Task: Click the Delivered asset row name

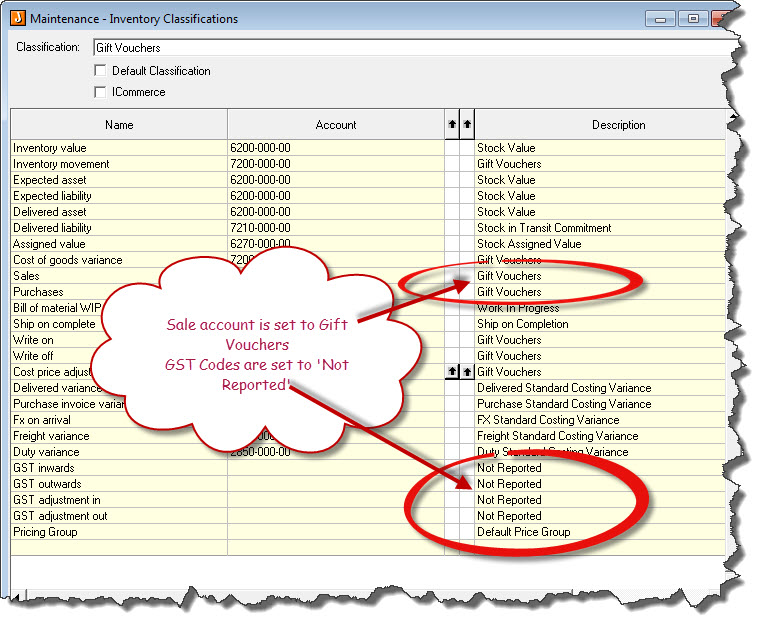Action: pos(49,212)
